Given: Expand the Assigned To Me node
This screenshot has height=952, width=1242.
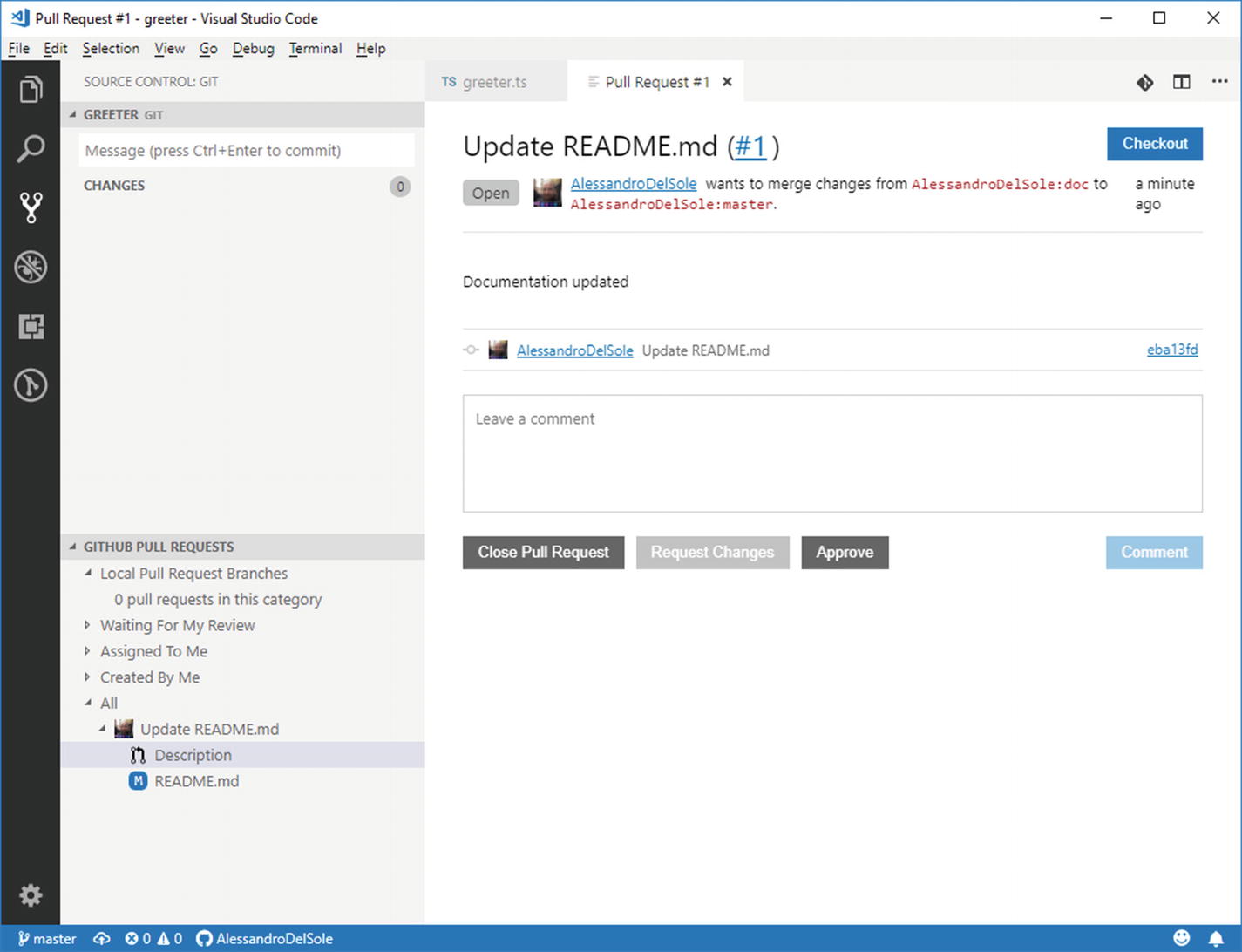Looking at the screenshot, I should 88,651.
